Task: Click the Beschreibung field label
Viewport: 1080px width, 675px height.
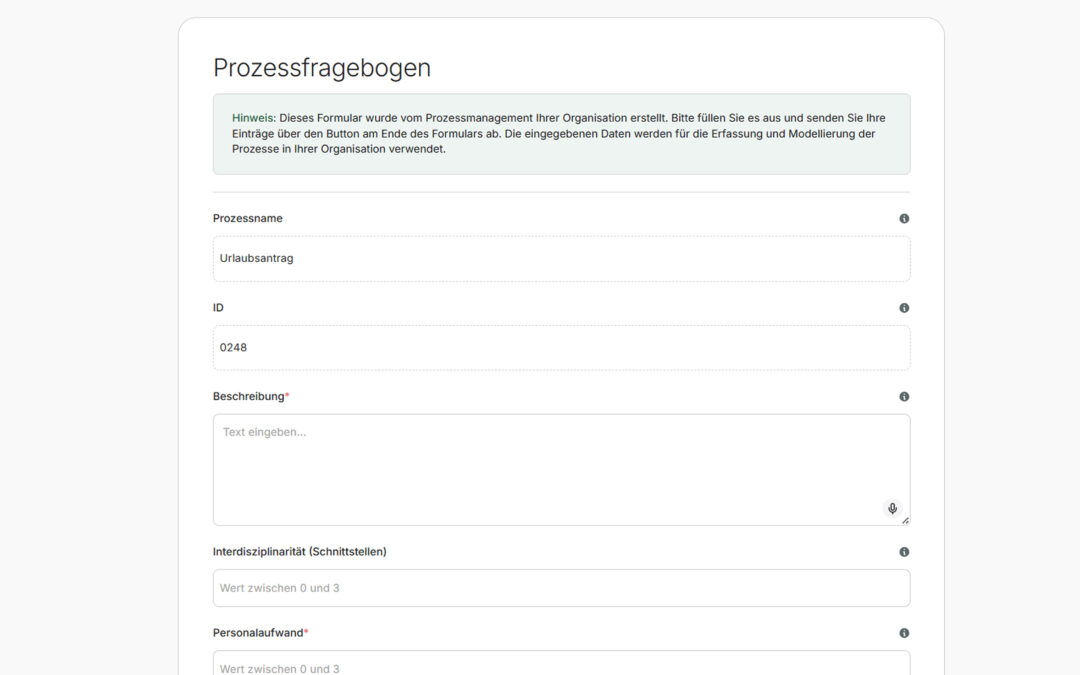Action: 249,397
